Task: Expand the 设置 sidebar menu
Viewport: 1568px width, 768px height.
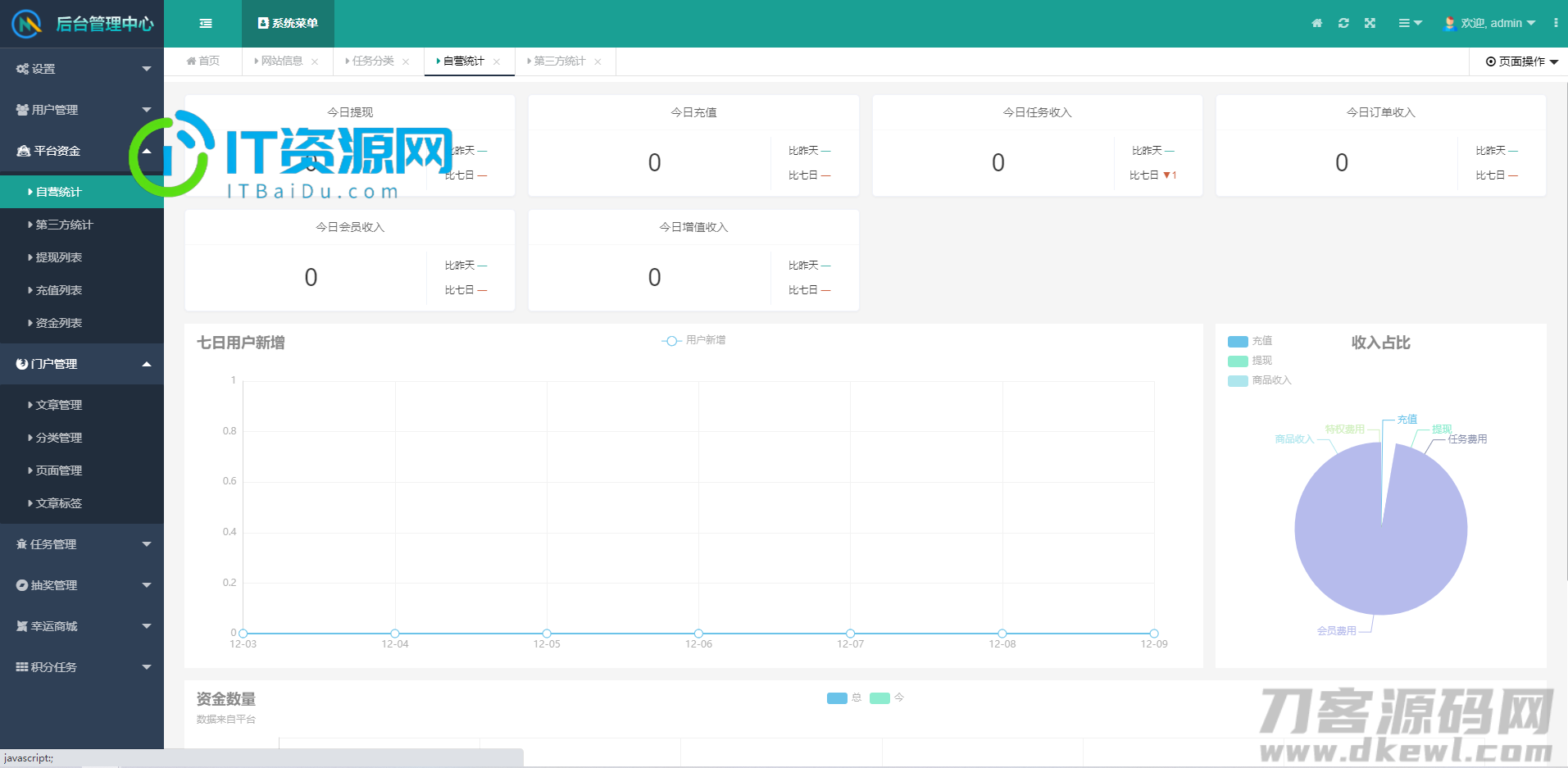Action: [82, 69]
